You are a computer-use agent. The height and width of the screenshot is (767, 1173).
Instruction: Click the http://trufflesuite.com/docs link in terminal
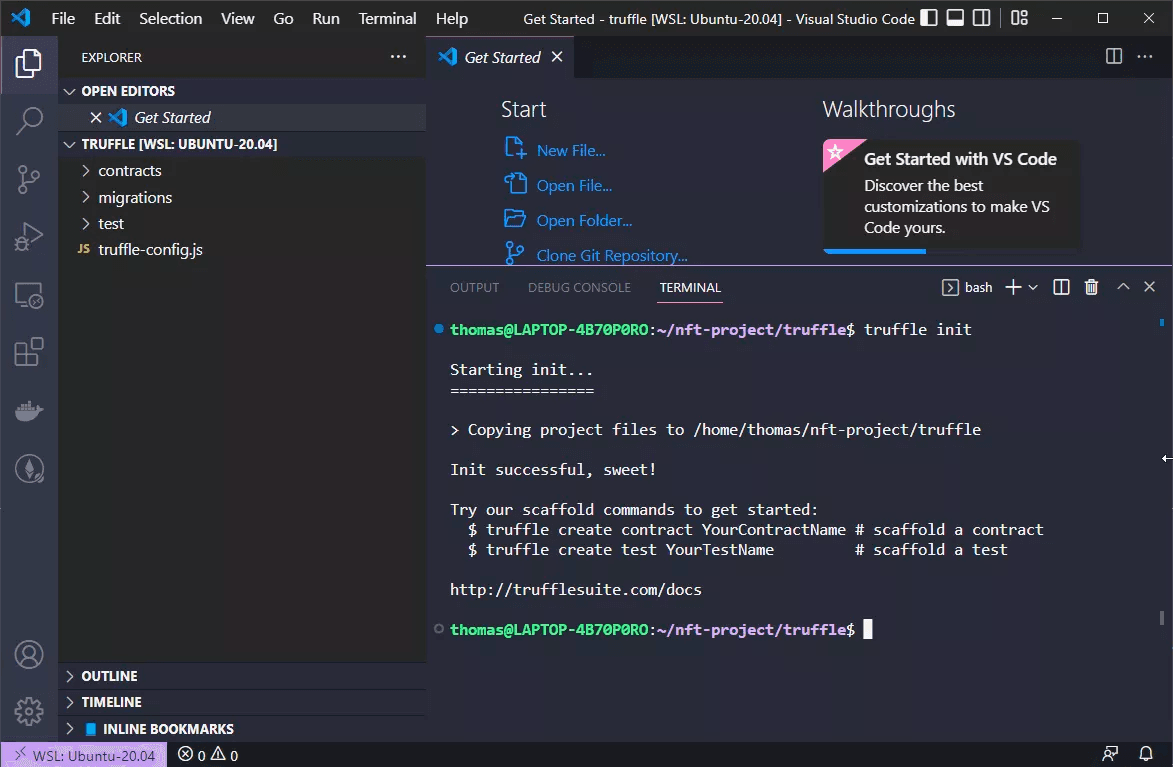(575, 590)
